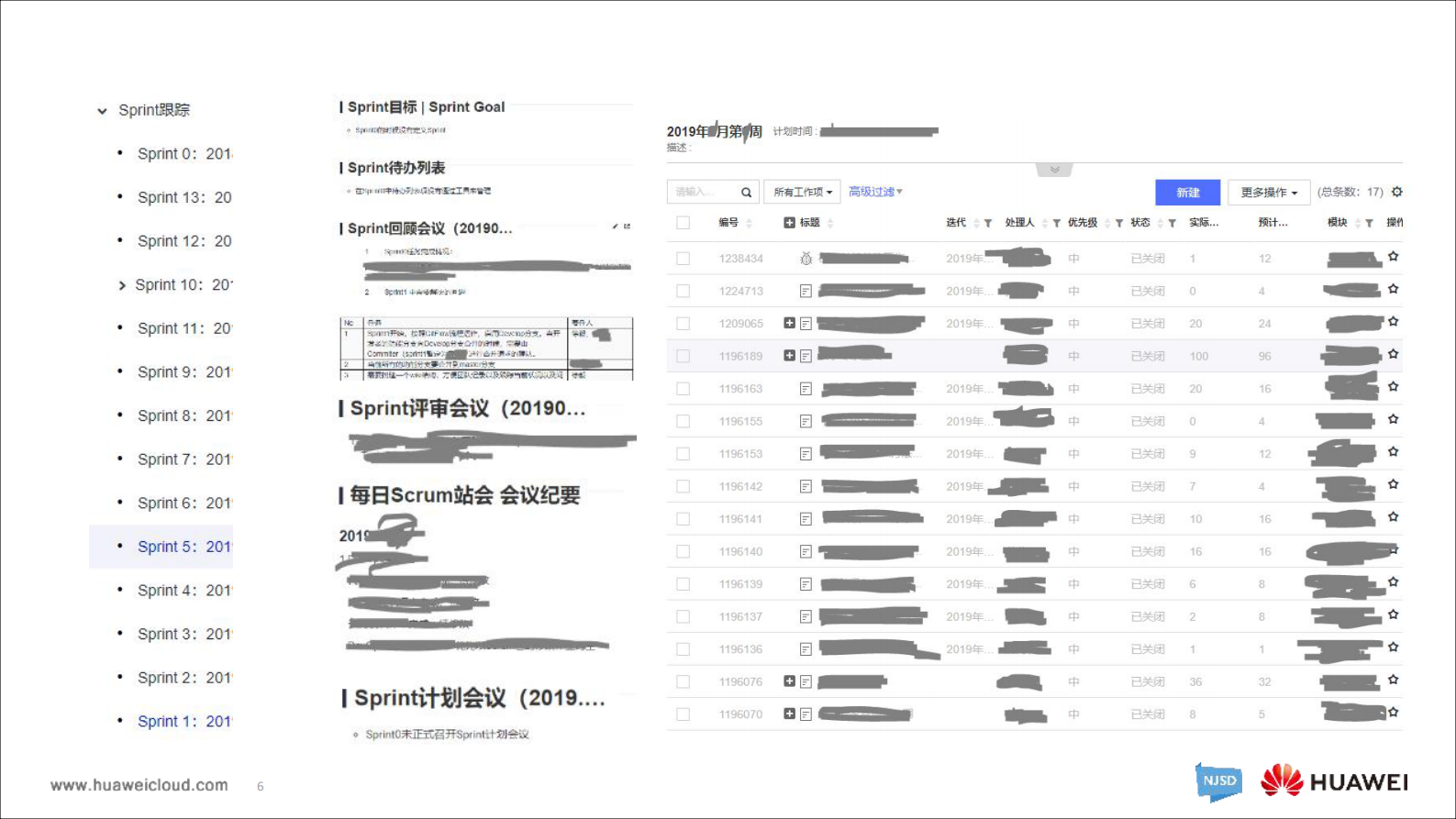The image size is (1456, 819).
Task: Open highlighted Sprint 5 link
Action: pyautogui.click(x=184, y=547)
